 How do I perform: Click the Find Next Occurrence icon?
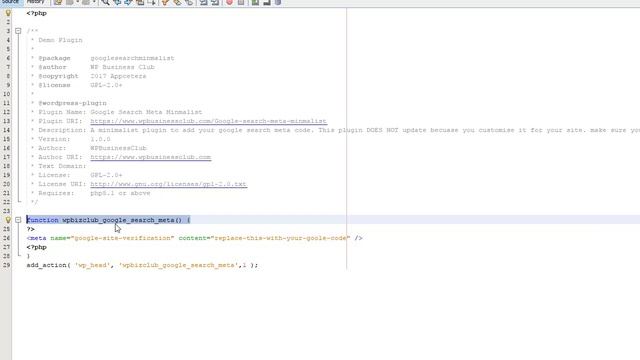(x=128, y=2)
